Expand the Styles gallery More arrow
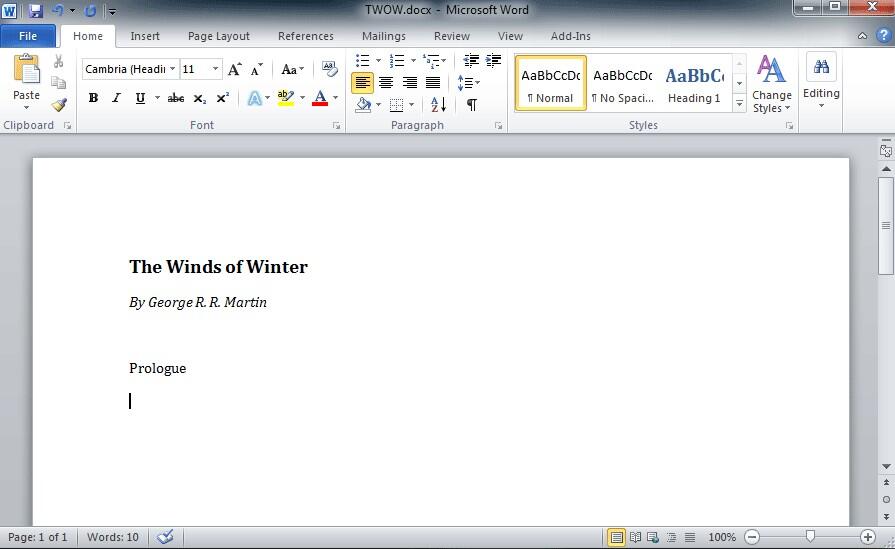Screen dimensions: 895x549 coord(739,104)
